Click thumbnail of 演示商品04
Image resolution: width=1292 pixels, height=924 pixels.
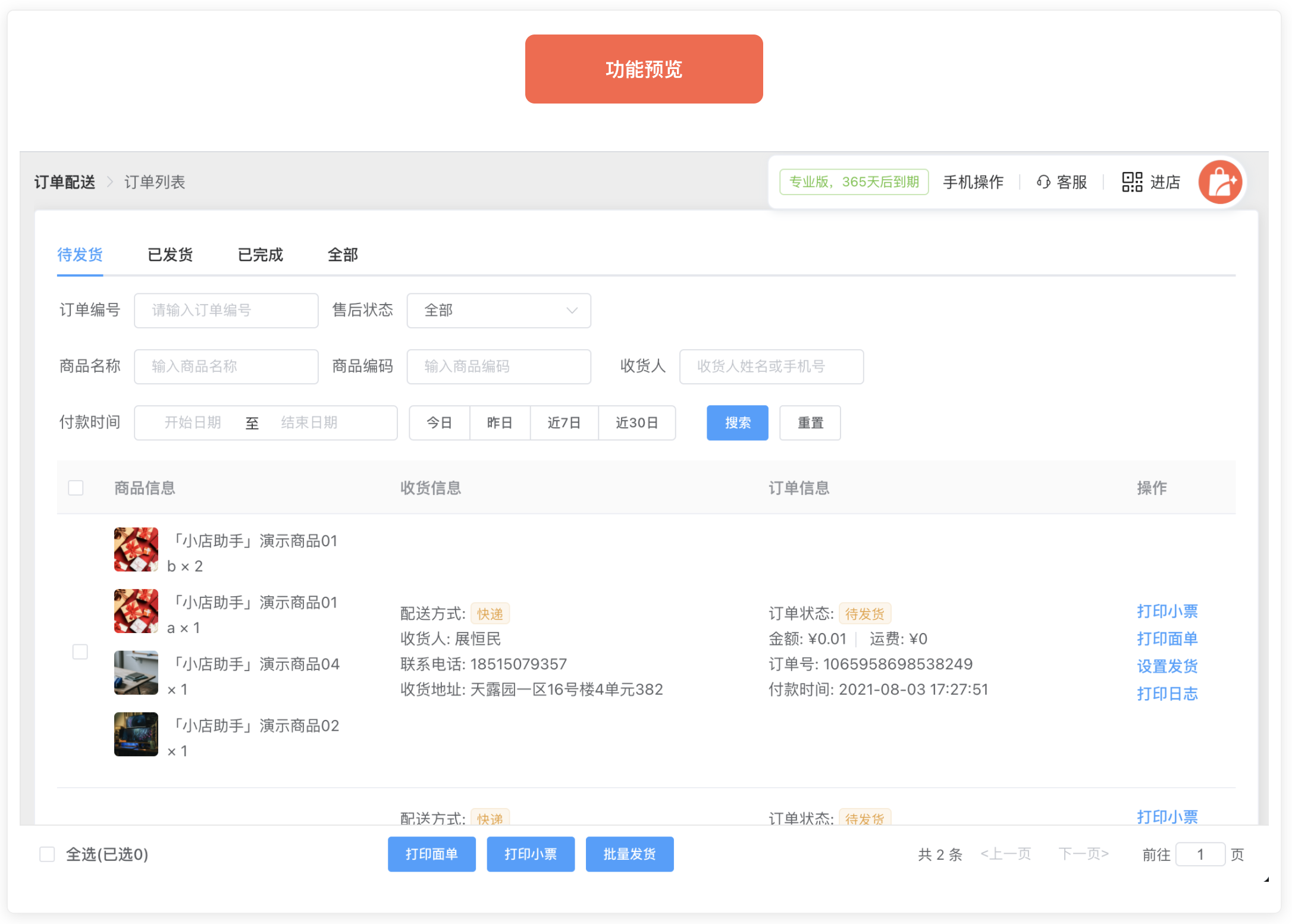(136, 673)
